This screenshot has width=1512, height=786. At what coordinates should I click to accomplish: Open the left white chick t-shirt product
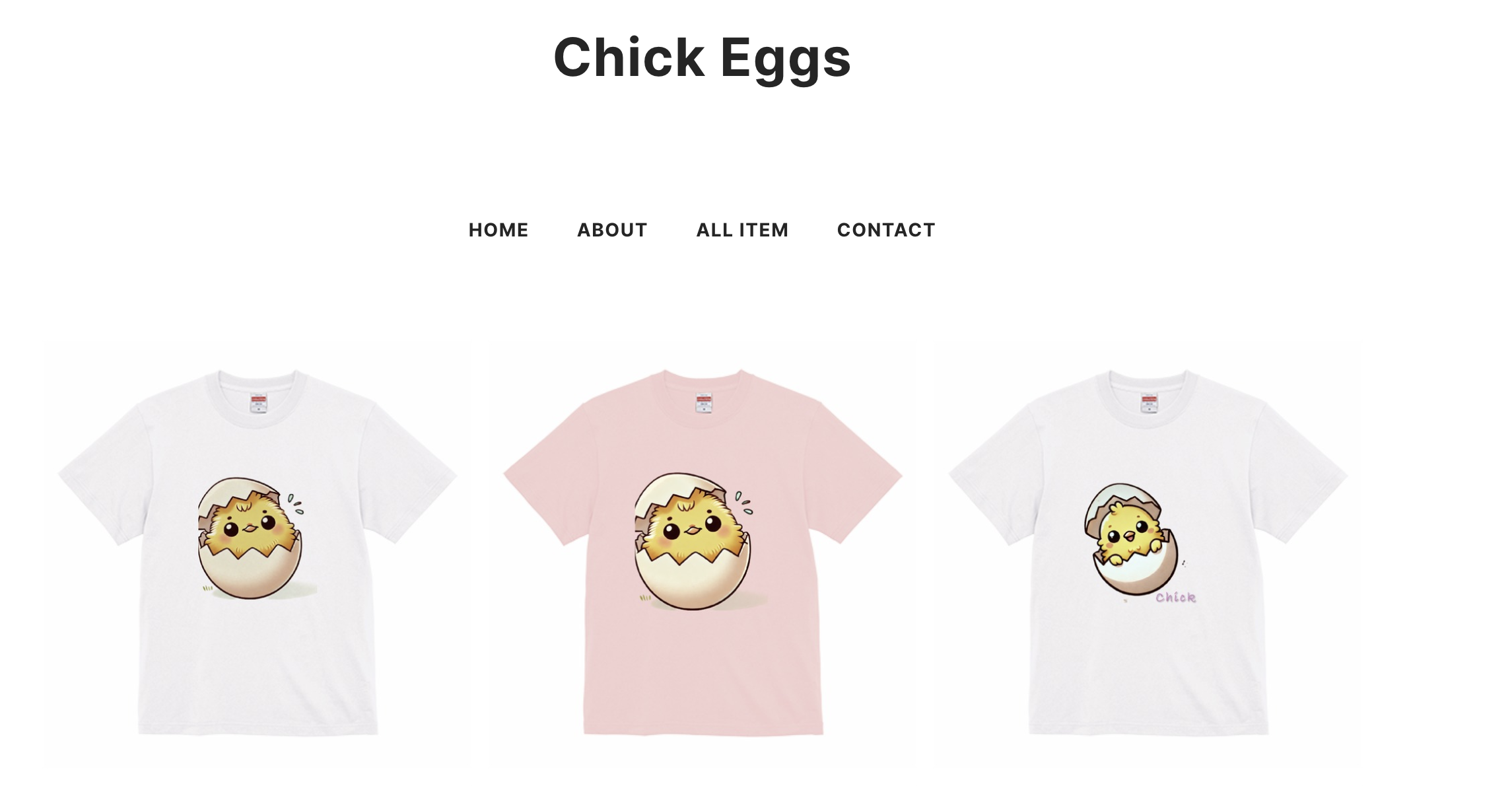tap(257, 552)
